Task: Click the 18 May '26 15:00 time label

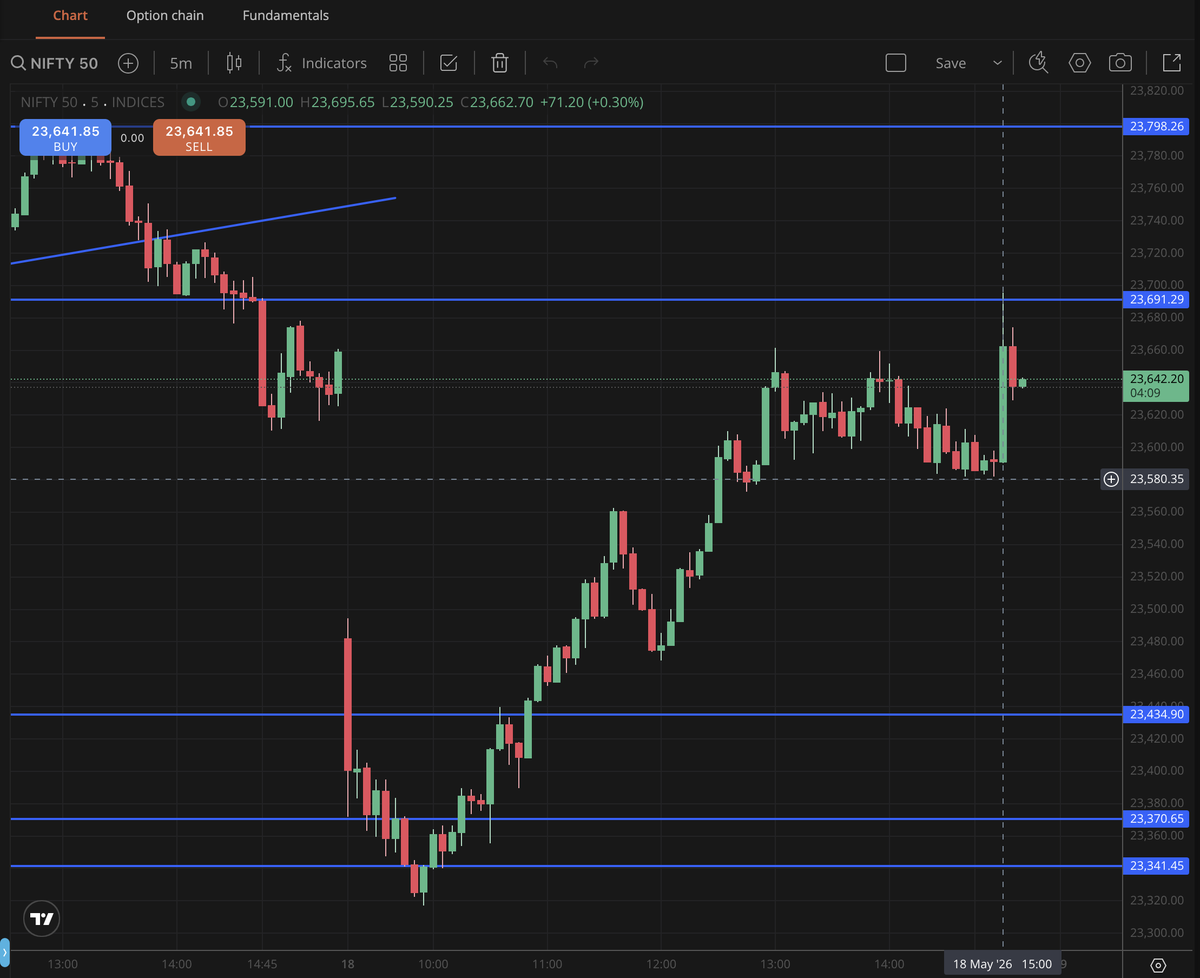Action: tap(1002, 964)
